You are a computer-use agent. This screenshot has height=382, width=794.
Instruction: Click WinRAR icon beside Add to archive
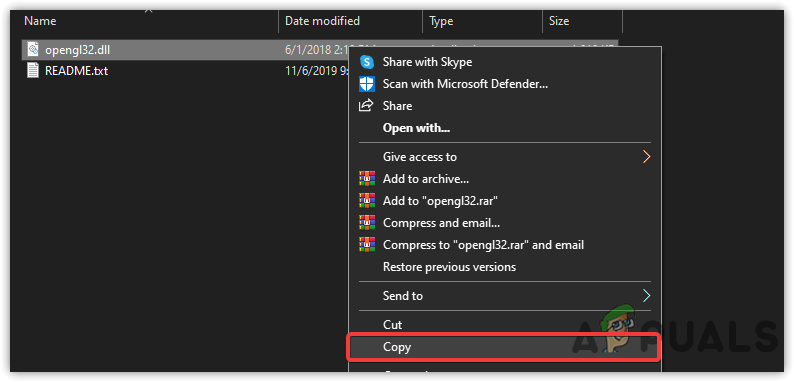point(367,178)
